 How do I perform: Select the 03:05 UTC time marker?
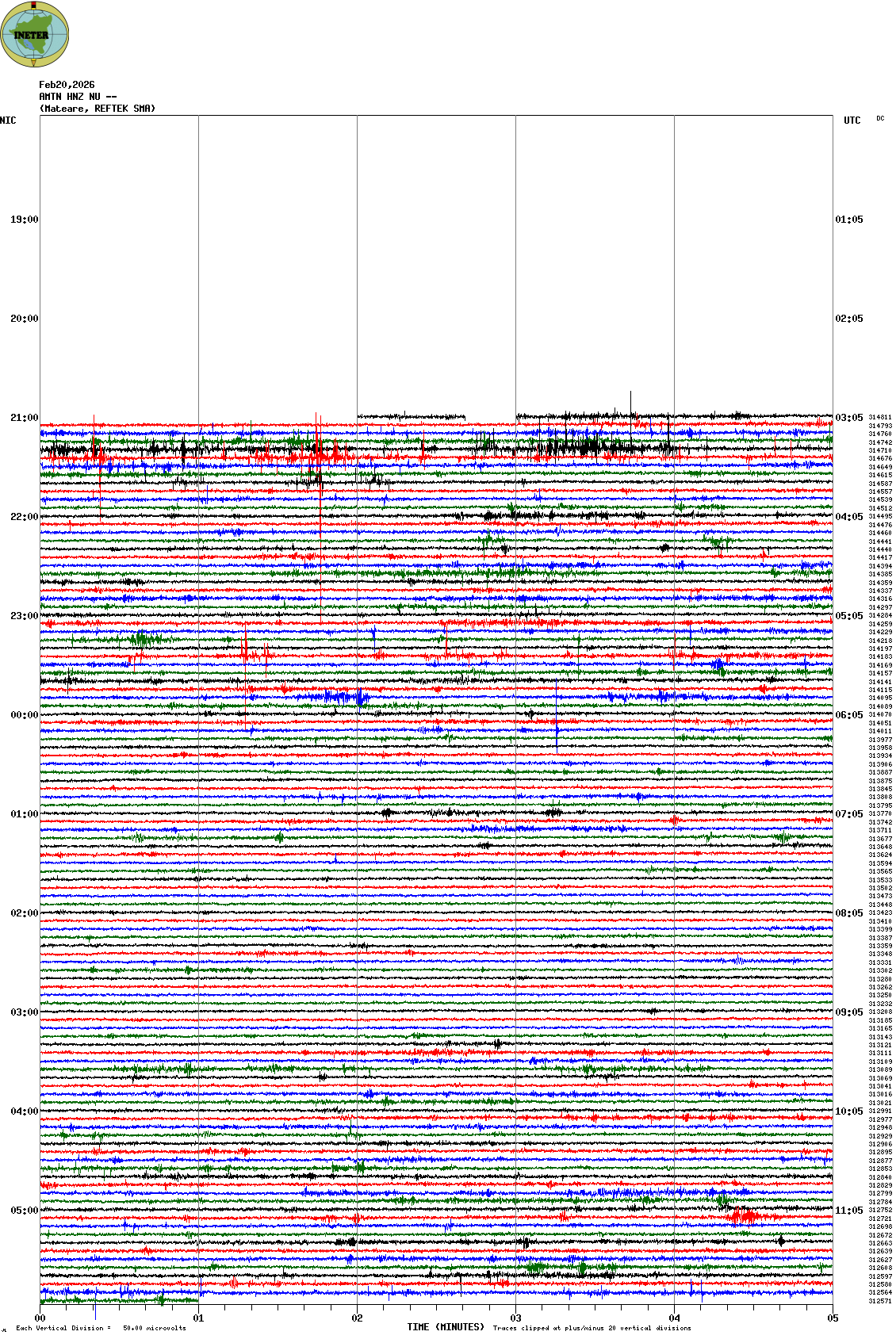[848, 418]
